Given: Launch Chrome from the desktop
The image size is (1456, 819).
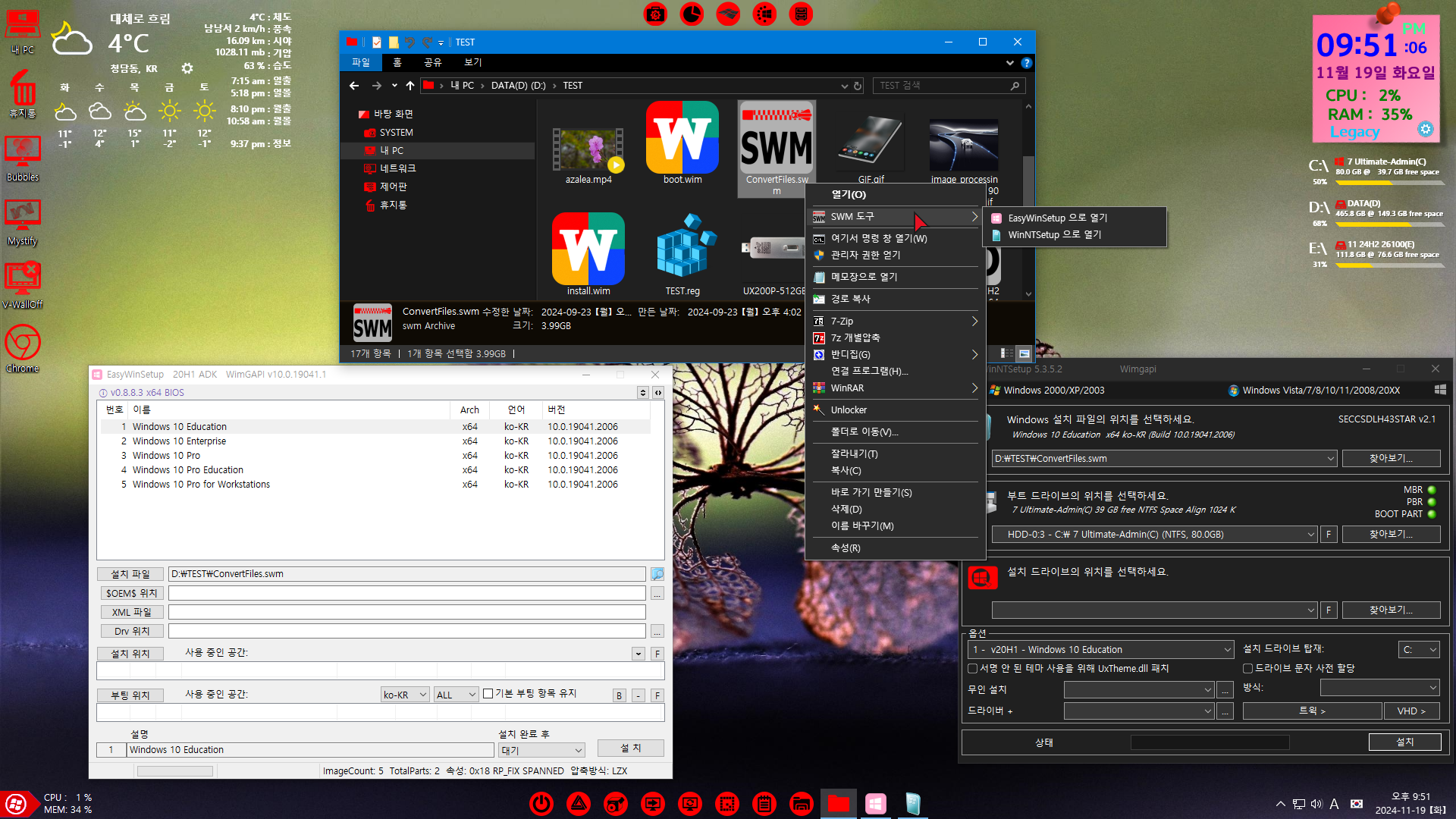Looking at the screenshot, I should 23,350.
